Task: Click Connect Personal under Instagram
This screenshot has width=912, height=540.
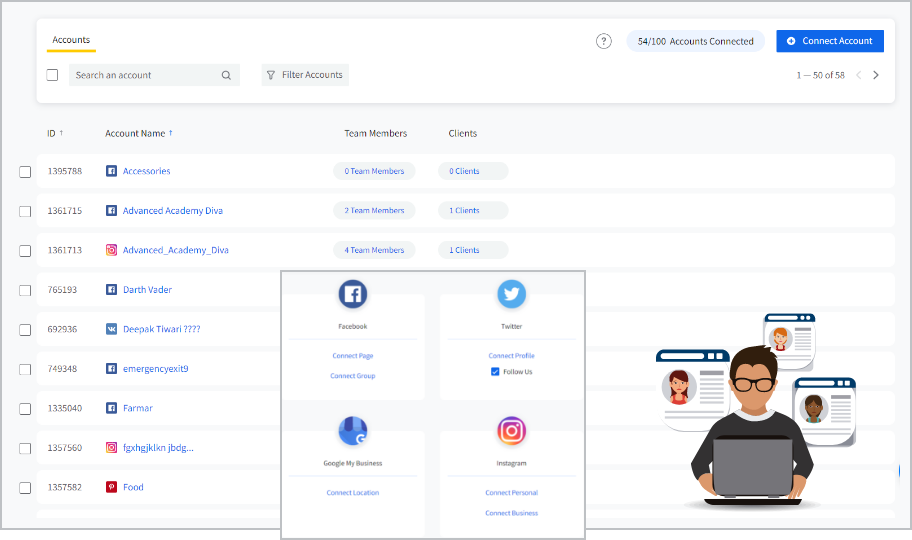Action: pyautogui.click(x=512, y=493)
